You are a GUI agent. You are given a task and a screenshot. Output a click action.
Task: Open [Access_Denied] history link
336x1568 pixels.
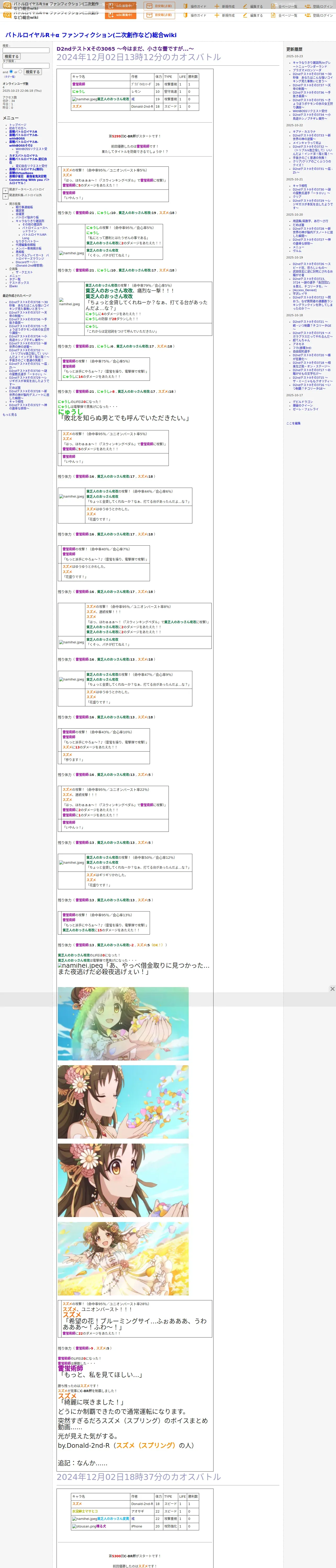[305, 290]
